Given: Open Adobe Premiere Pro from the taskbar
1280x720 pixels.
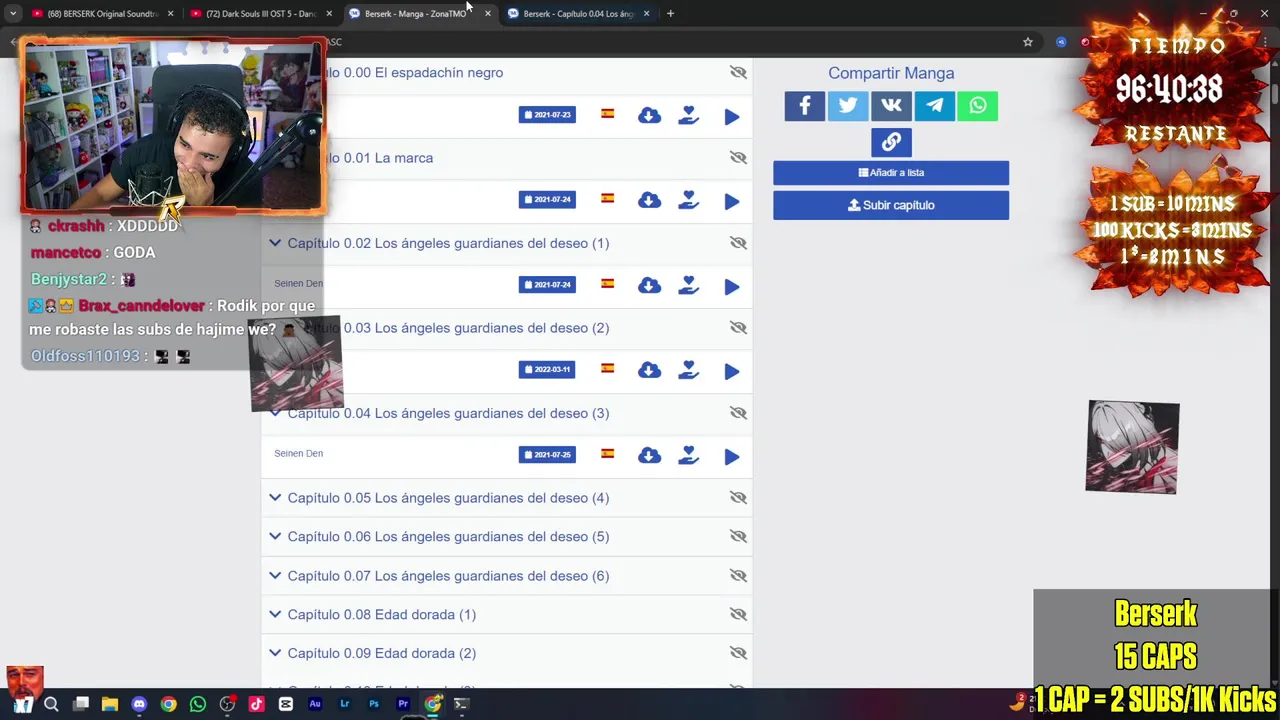Looking at the screenshot, I should coord(403,704).
